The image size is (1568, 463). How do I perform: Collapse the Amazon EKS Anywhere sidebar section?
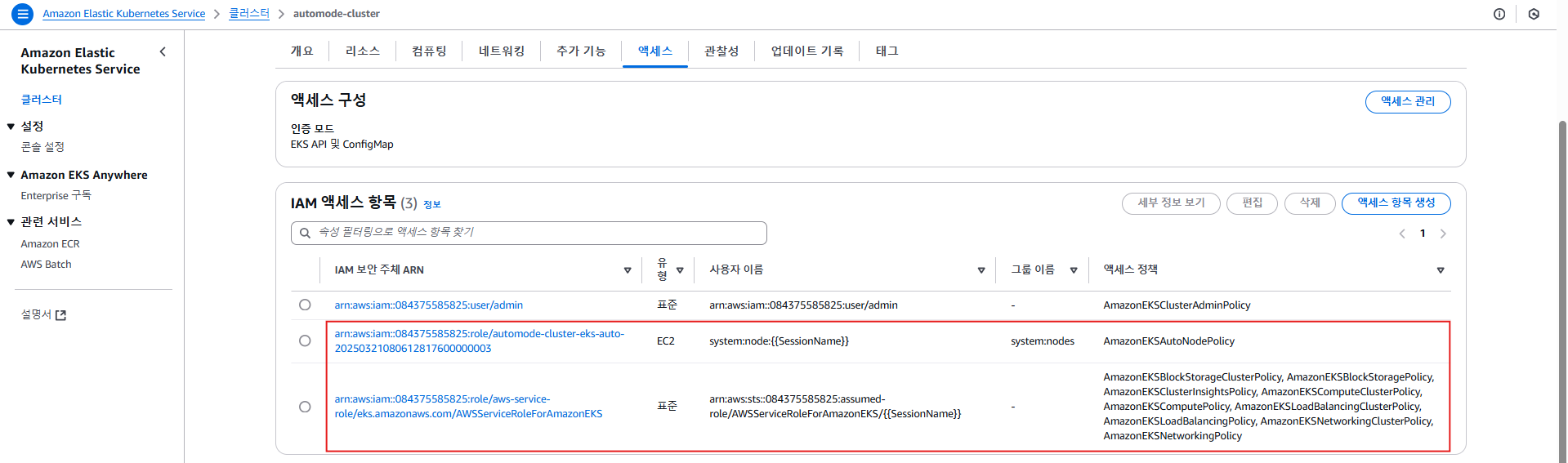[x=11, y=175]
